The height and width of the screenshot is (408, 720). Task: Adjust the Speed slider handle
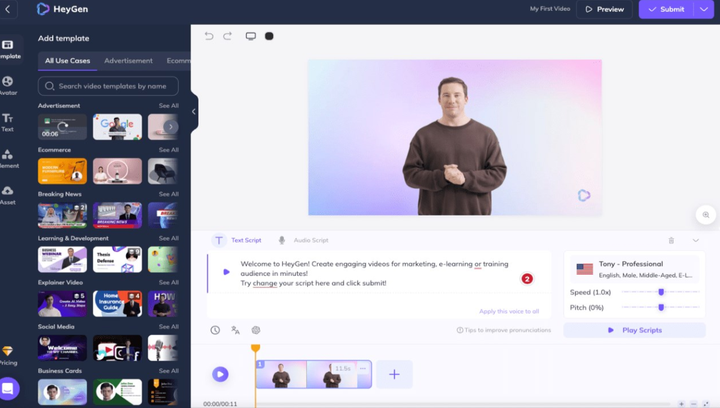pos(661,292)
